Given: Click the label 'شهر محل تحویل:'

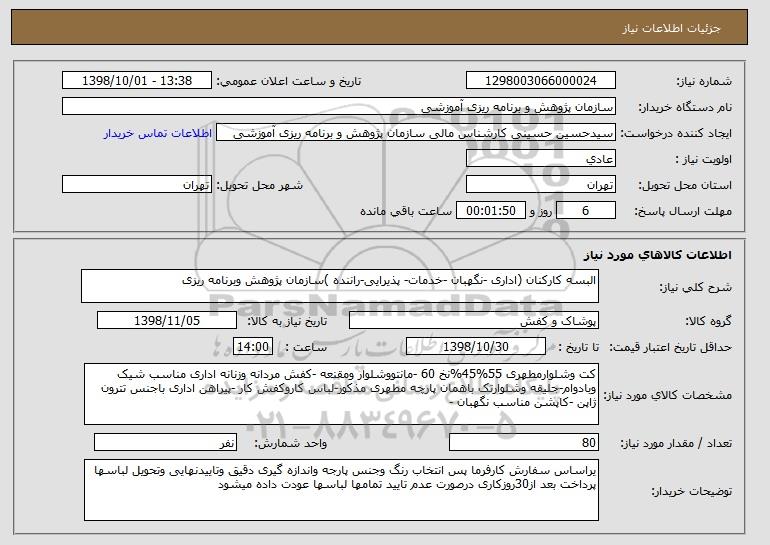Looking at the screenshot, I should pos(260,185).
